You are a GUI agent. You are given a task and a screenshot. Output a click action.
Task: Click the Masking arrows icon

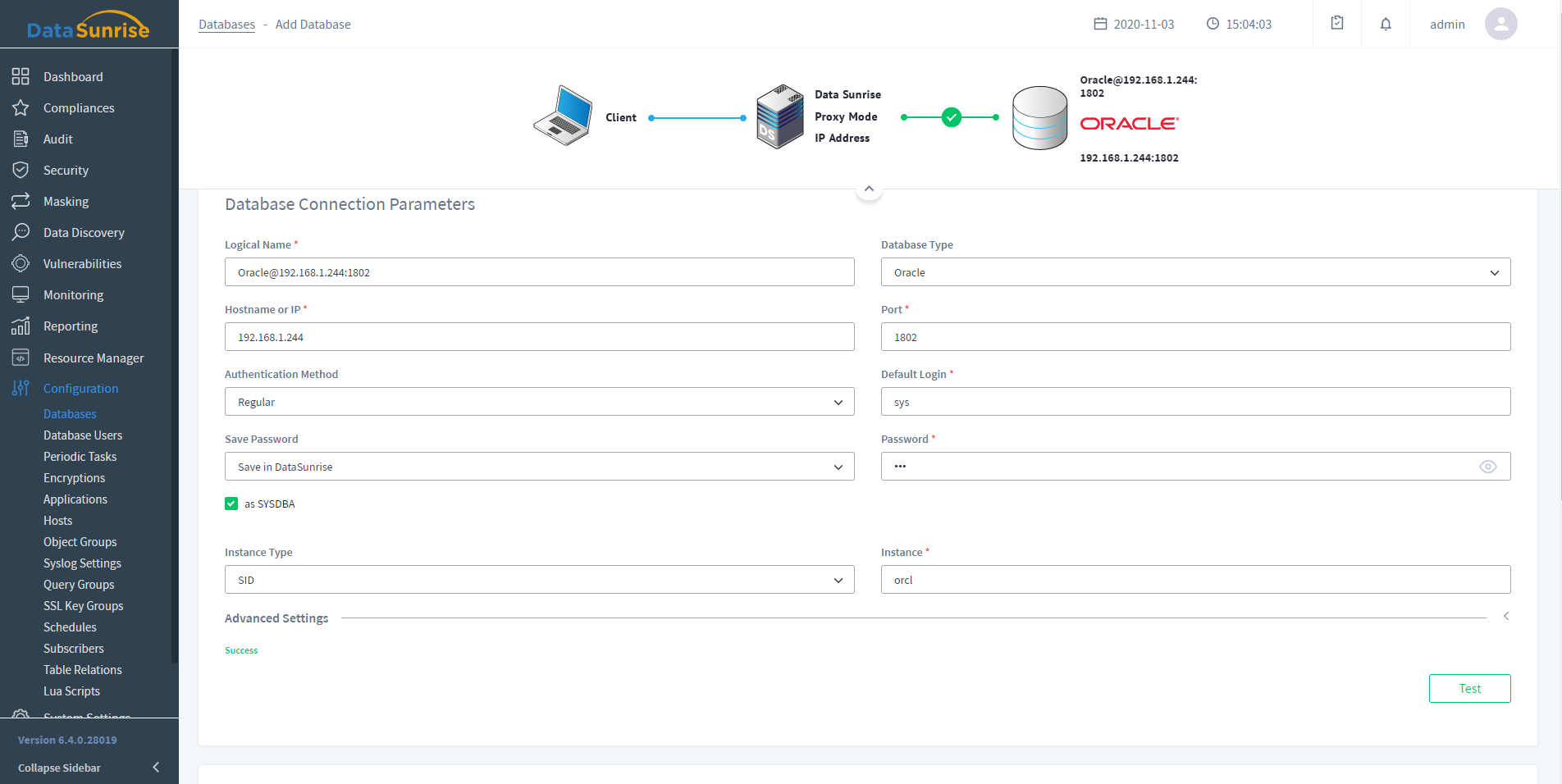(21, 201)
